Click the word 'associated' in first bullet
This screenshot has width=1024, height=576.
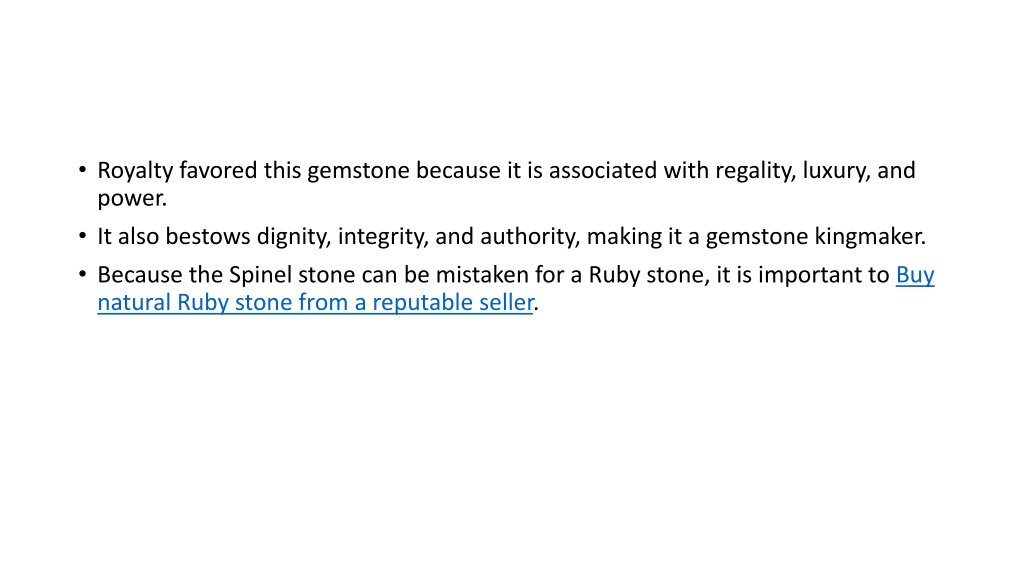tap(602, 171)
